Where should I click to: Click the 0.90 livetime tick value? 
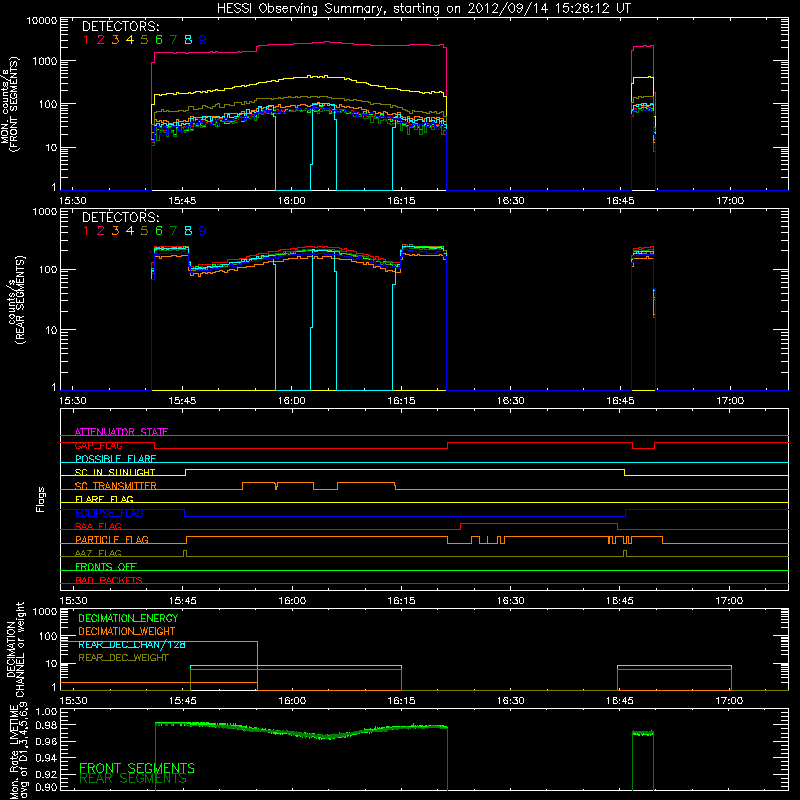46,787
